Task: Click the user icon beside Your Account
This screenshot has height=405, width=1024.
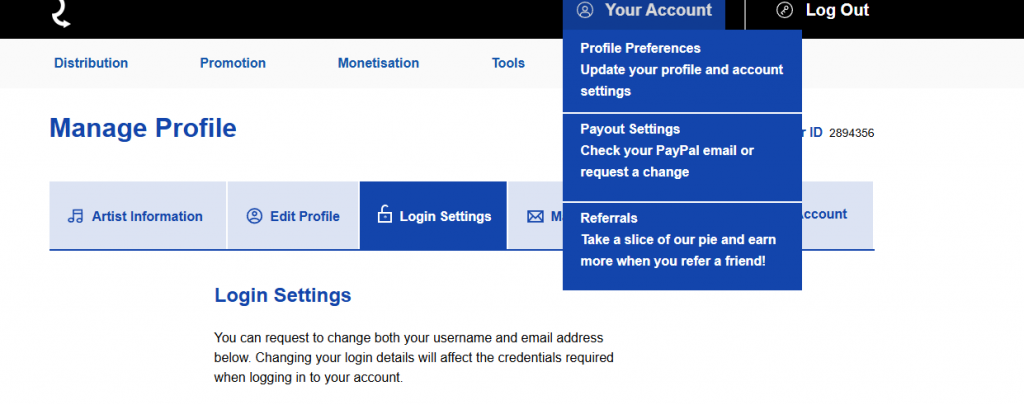Action: [x=586, y=10]
